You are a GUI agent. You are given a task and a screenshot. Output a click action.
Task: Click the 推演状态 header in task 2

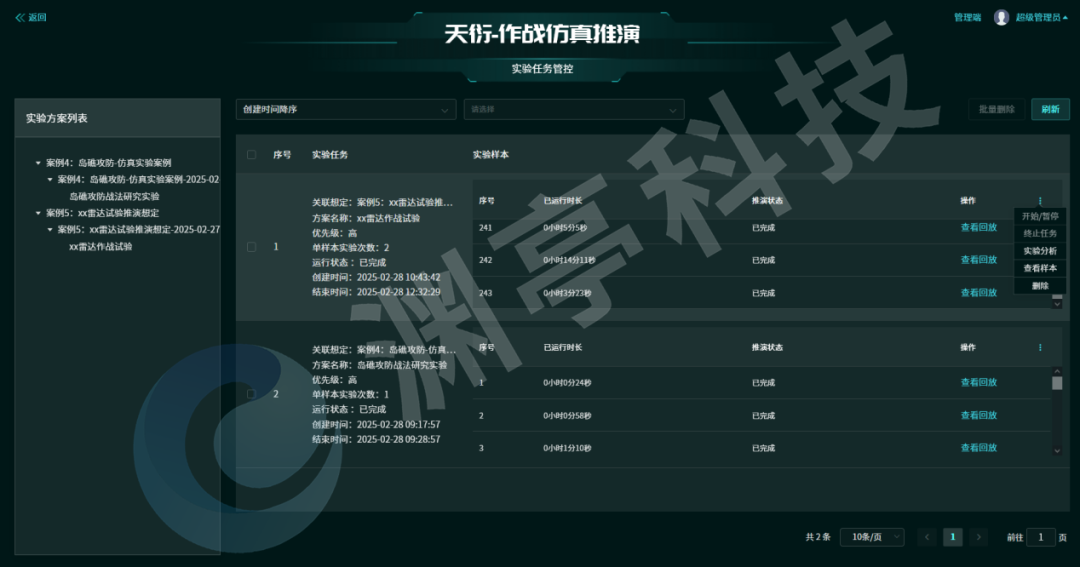point(767,347)
